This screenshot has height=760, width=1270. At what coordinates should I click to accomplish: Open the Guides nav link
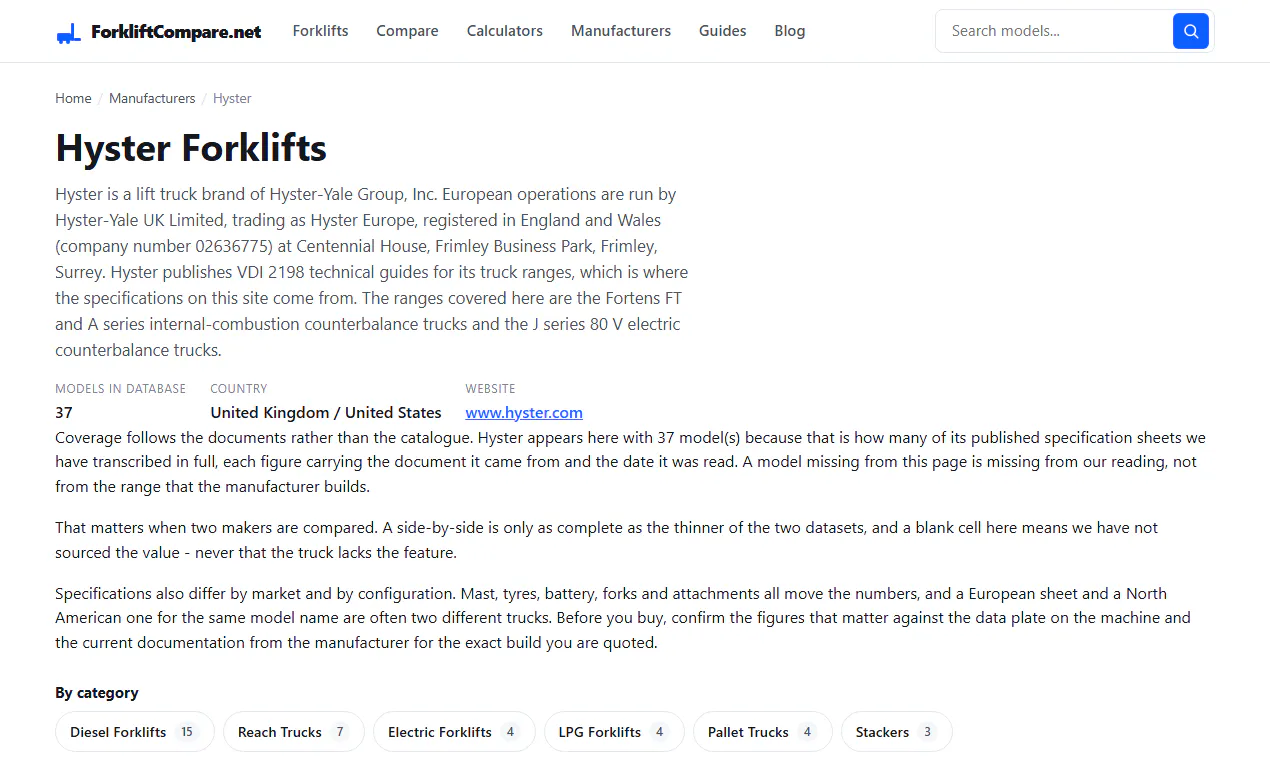click(722, 31)
